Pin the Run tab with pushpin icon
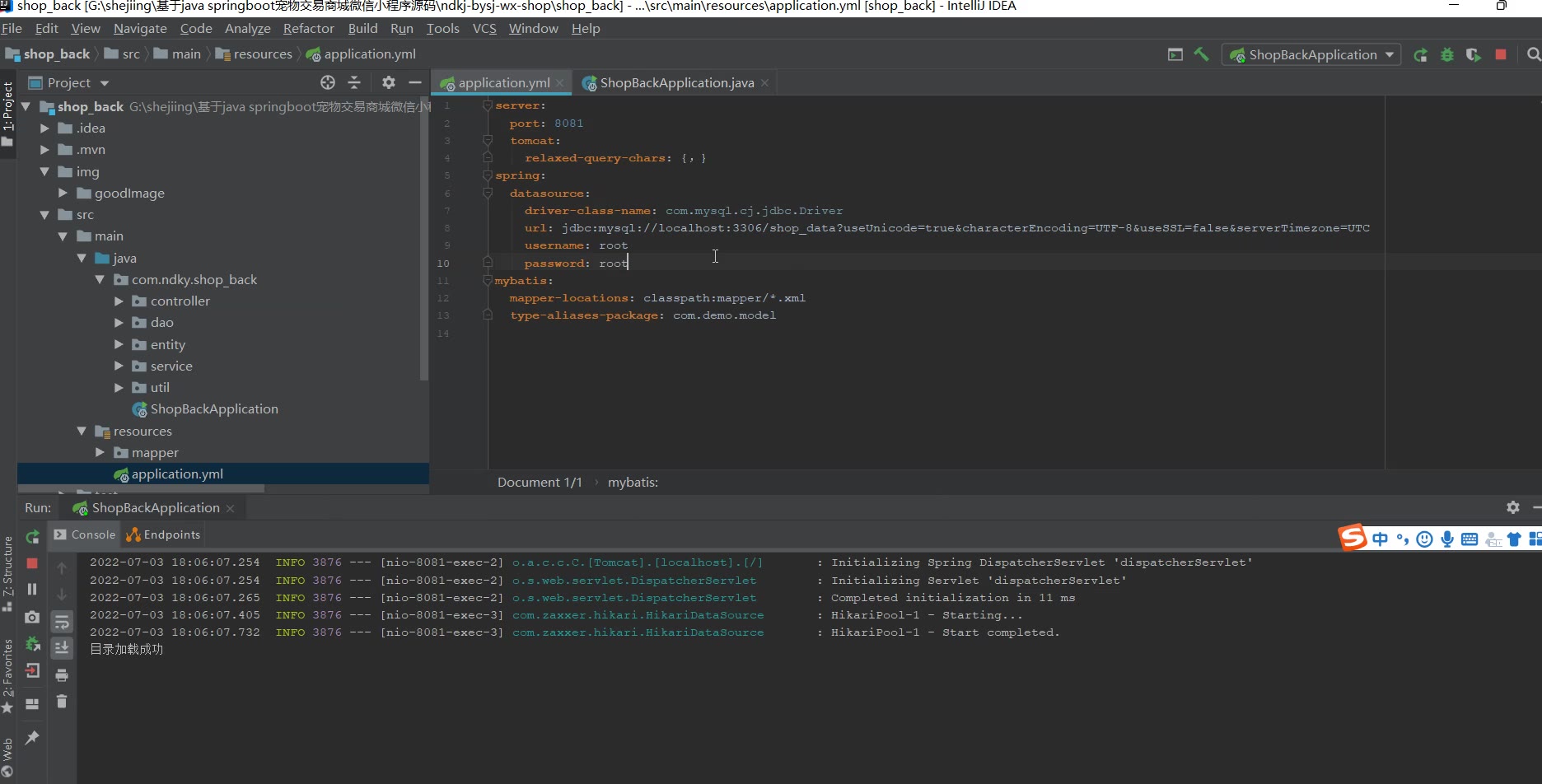 tap(32, 738)
